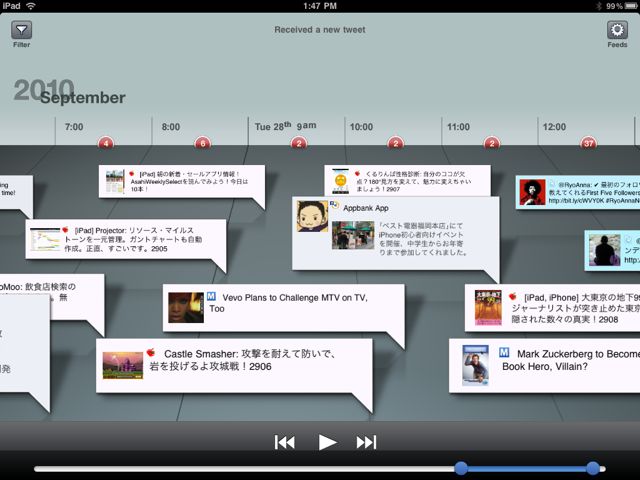Screen dimensions: 640x480
Task: Click the September month heading
Action: 83,98
